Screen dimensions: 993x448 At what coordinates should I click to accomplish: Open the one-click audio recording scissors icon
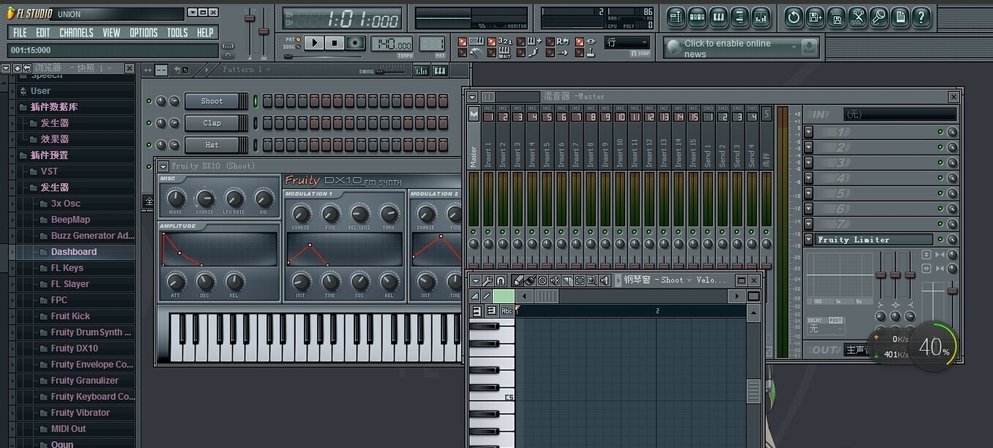click(857, 17)
